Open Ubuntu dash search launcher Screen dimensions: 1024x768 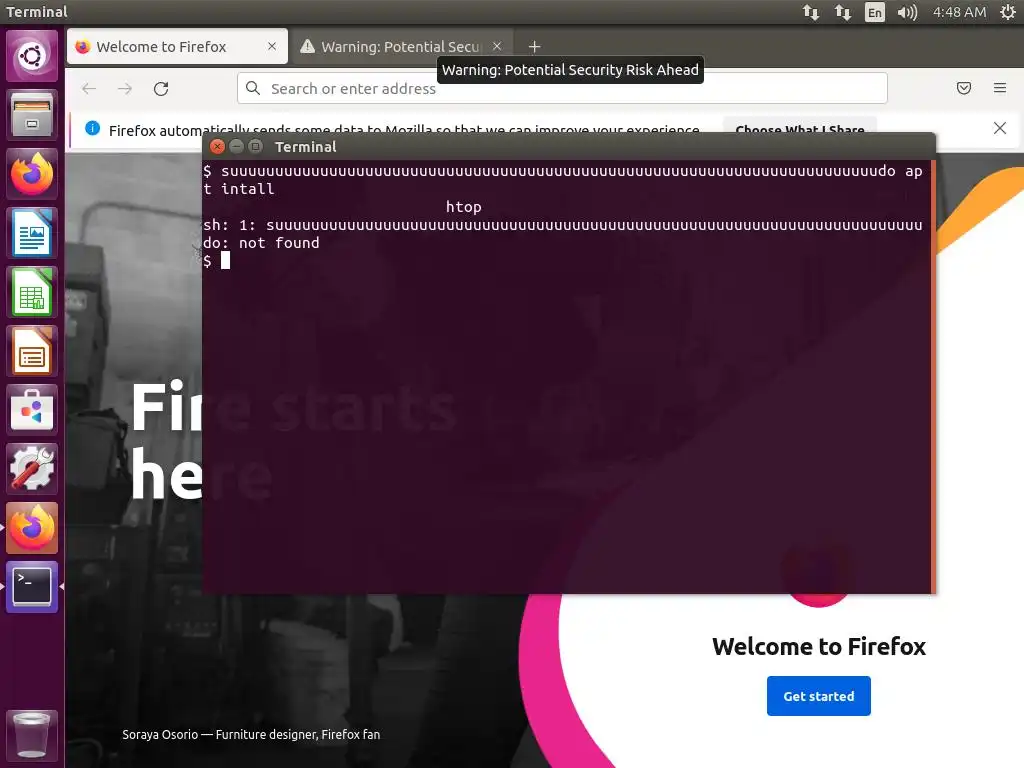click(31, 56)
